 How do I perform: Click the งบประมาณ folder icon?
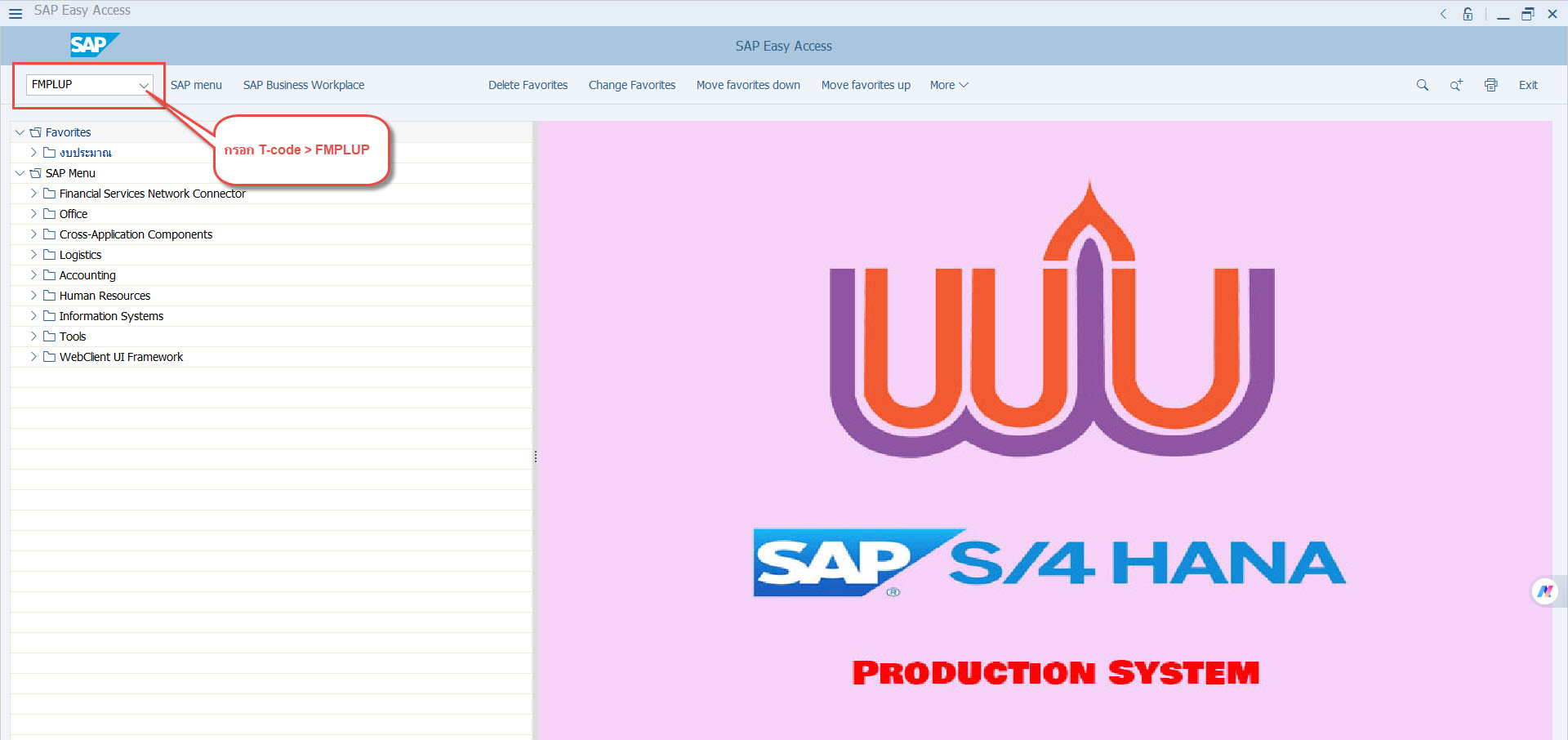click(x=49, y=153)
